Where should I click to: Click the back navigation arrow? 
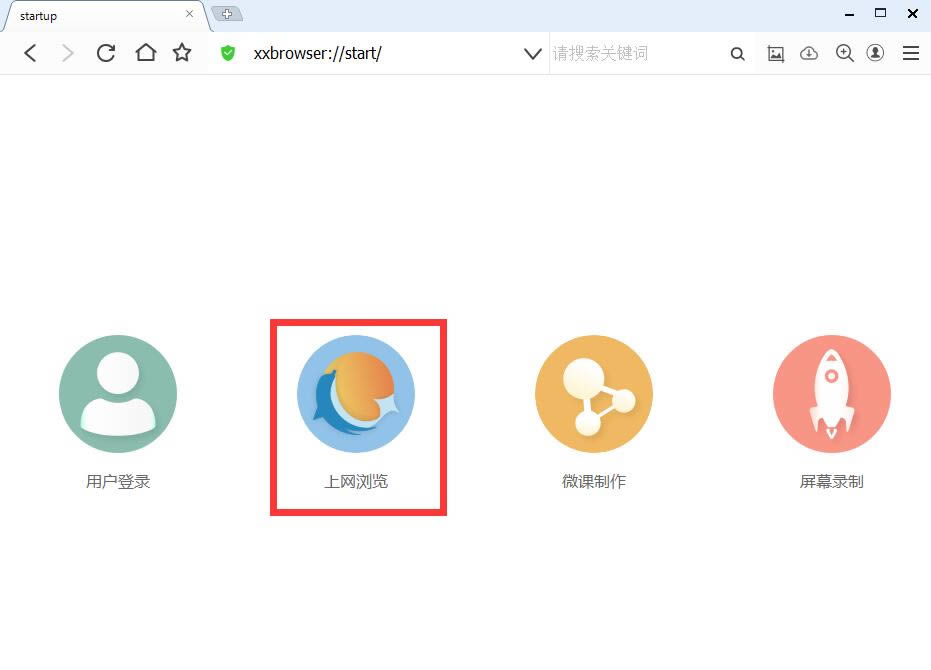(30, 54)
